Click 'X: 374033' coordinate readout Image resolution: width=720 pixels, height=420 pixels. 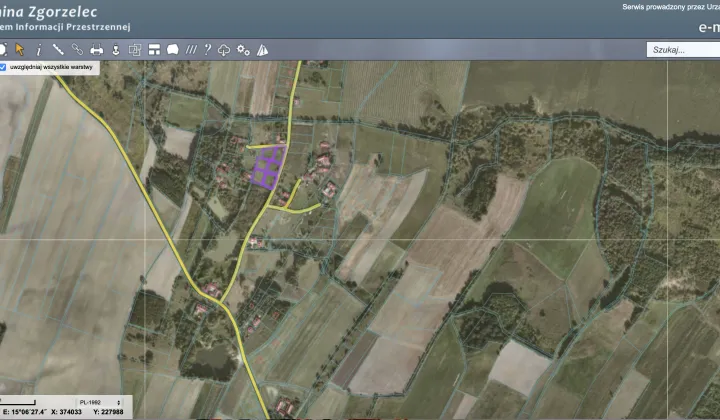(66, 412)
